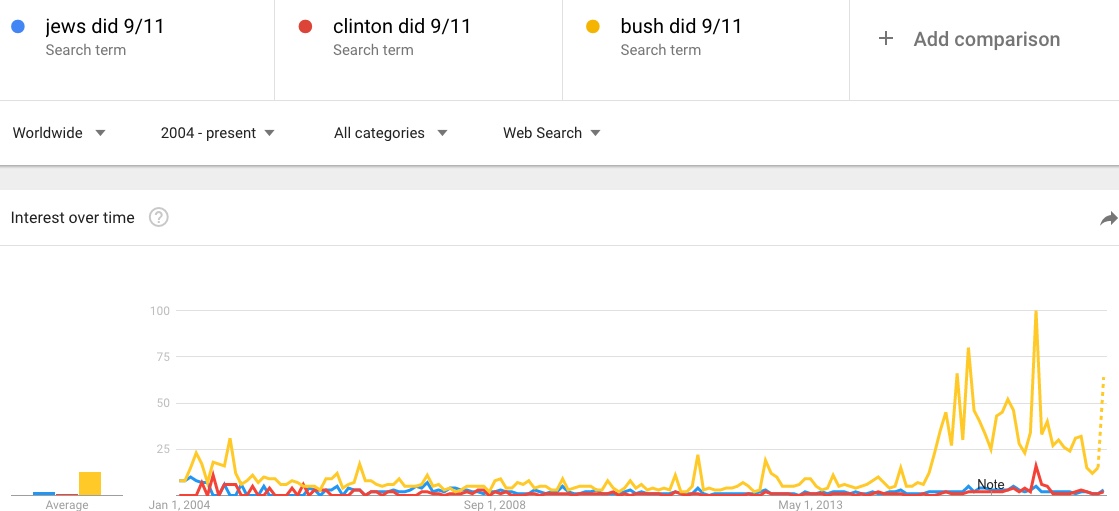Click the share arrow icon
Viewport: 1119px width, 511px height.
tap(1108, 218)
